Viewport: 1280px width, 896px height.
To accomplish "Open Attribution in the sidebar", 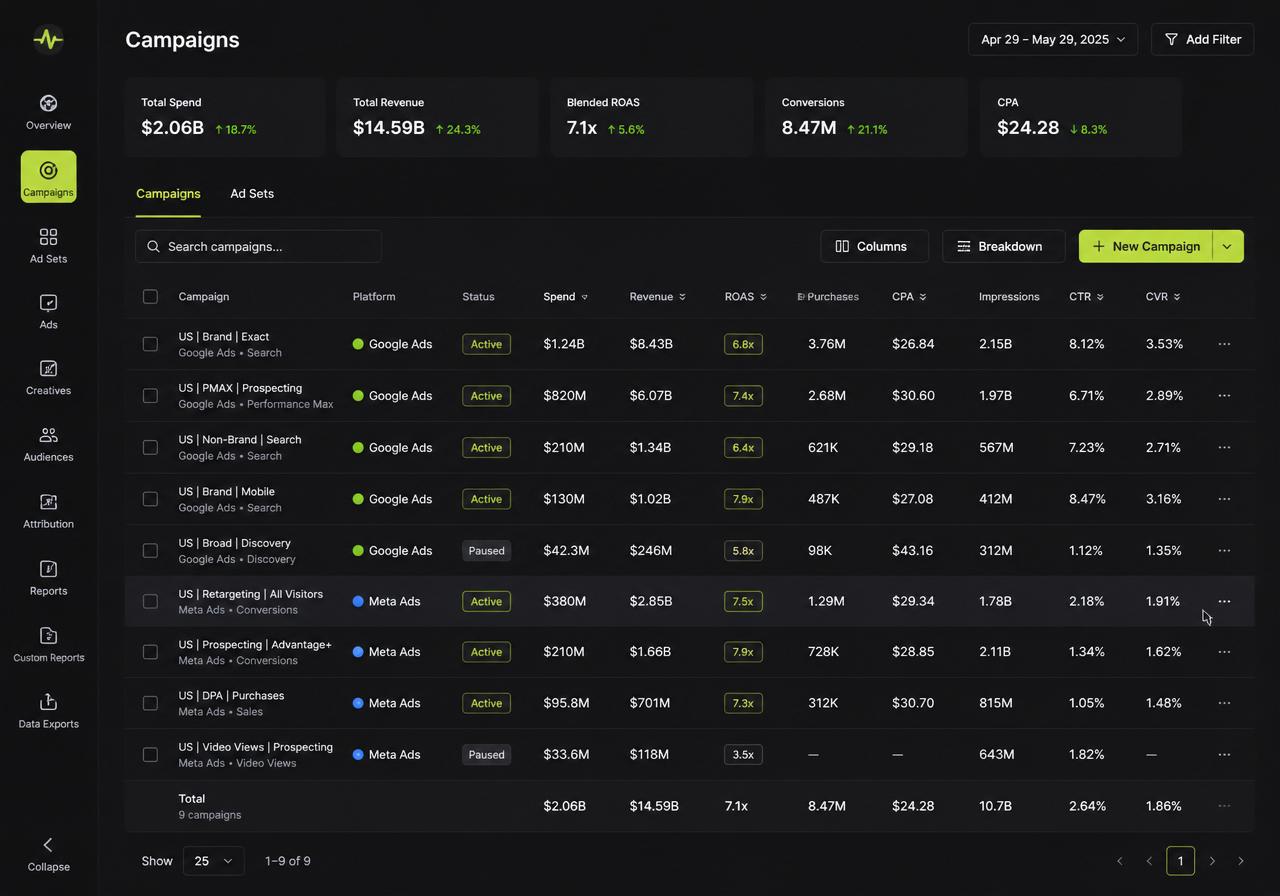I will point(48,510).
